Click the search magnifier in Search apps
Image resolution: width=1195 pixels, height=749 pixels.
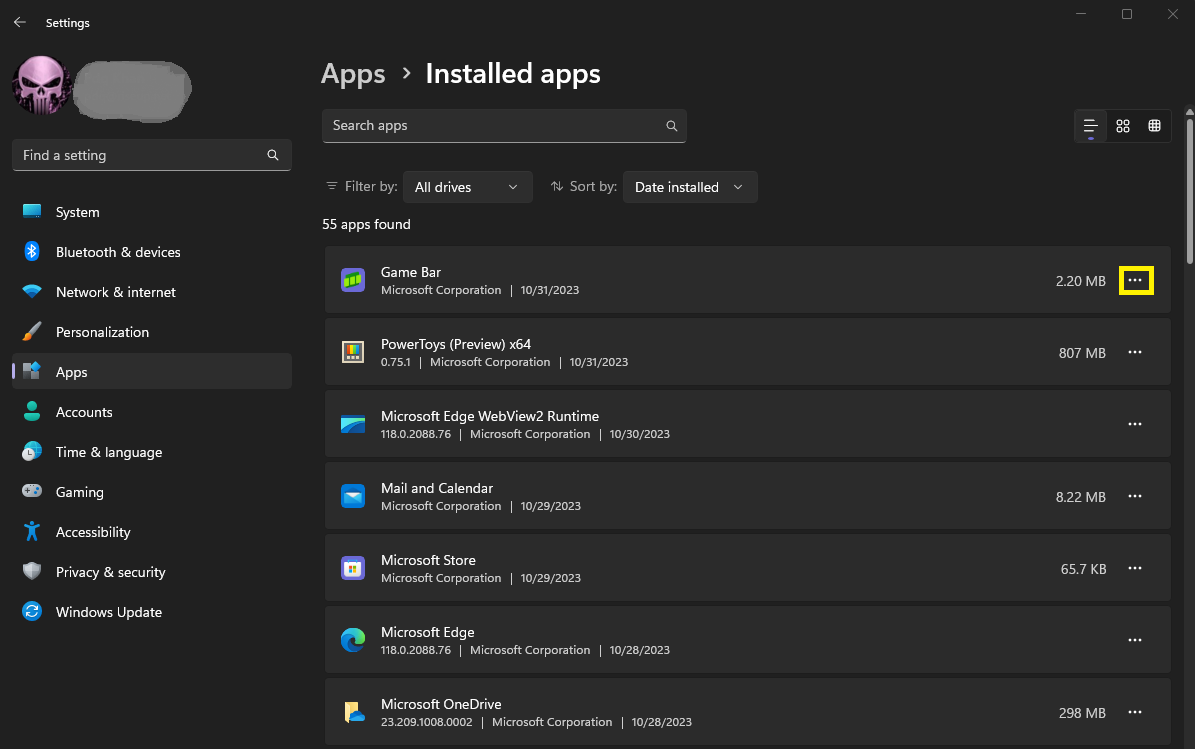(x=672, y=126)
